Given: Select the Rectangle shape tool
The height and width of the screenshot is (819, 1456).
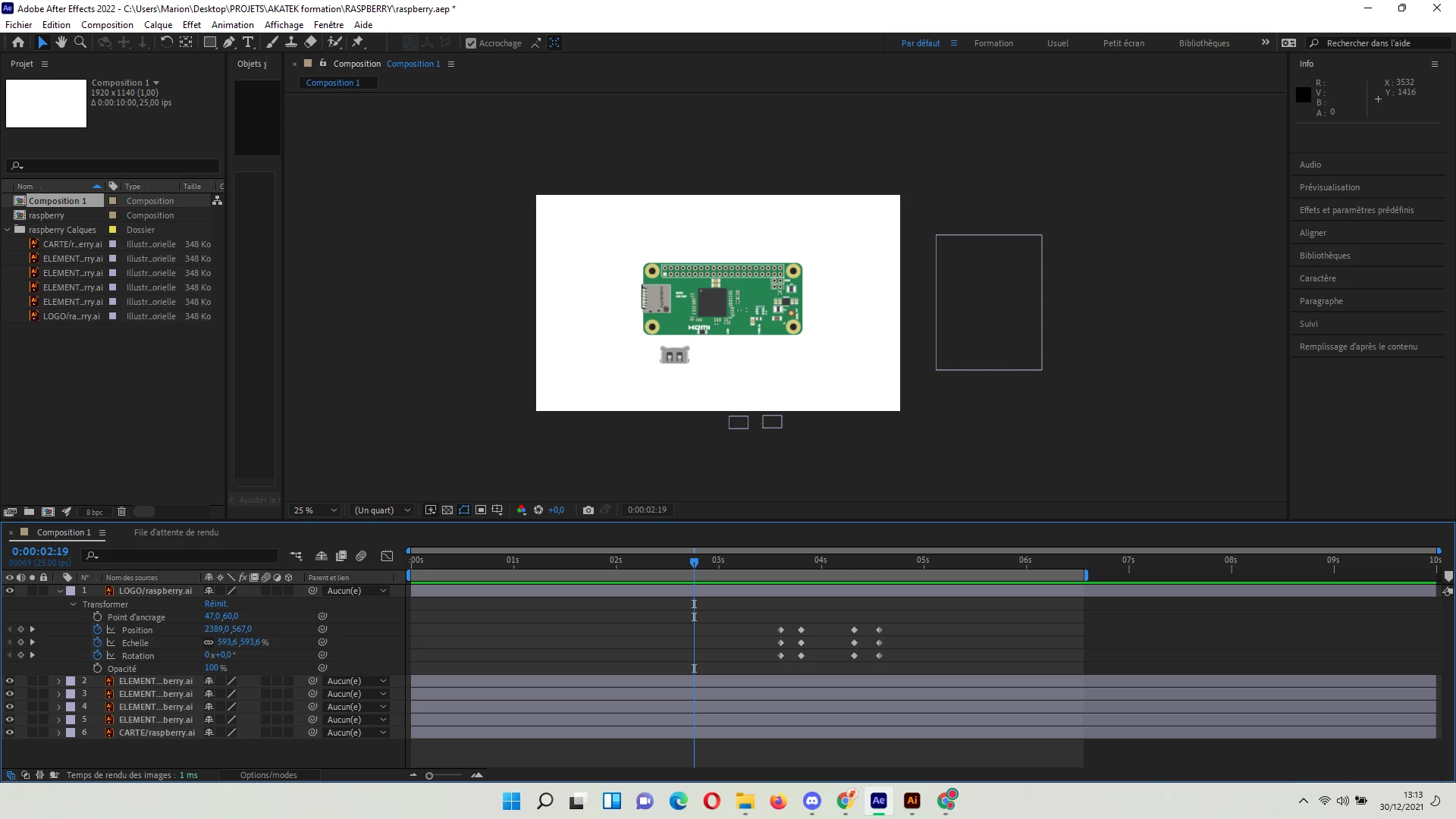Looking at the screenshot, I should [x=210, y=42].
